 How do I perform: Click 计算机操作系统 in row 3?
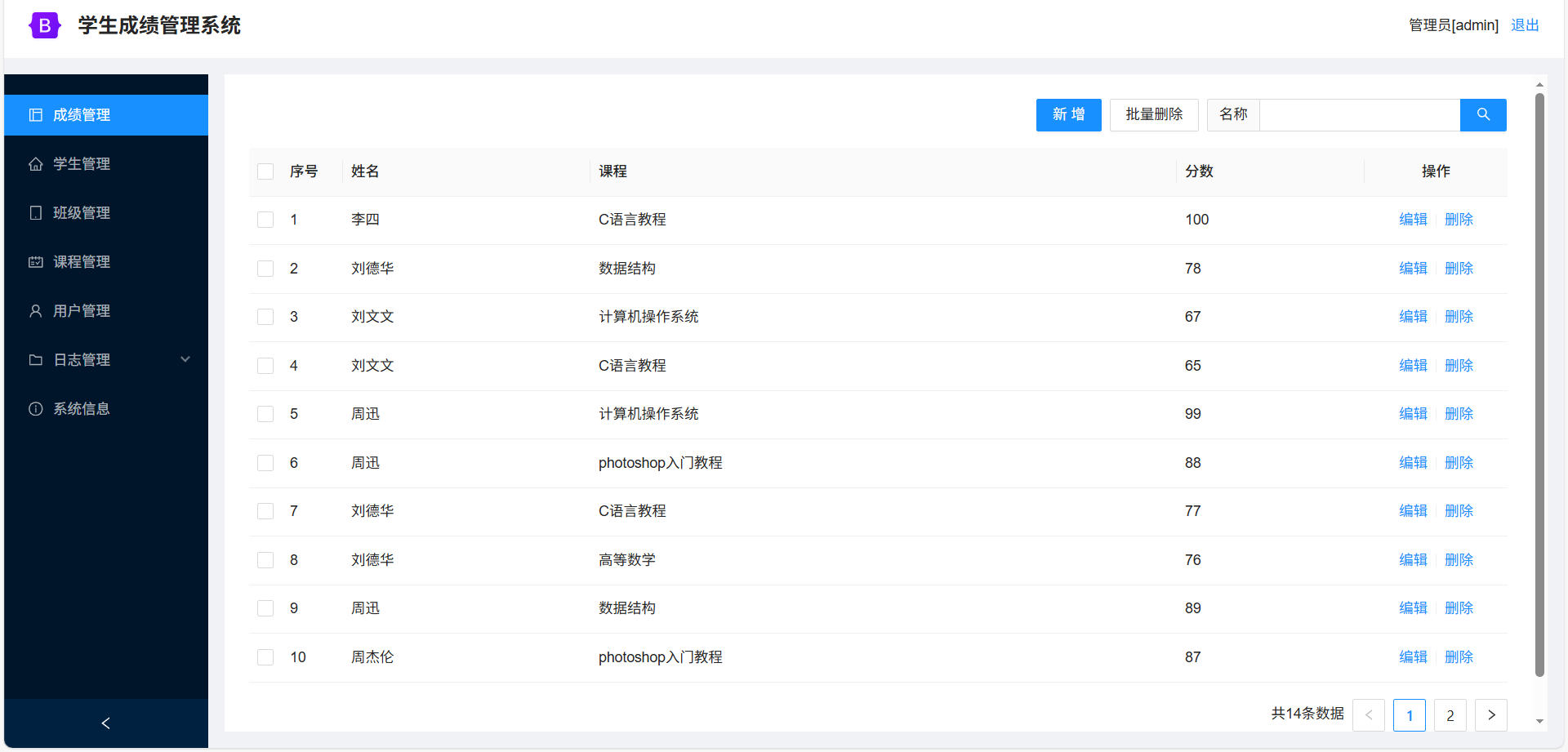click(x=648, y=317)
